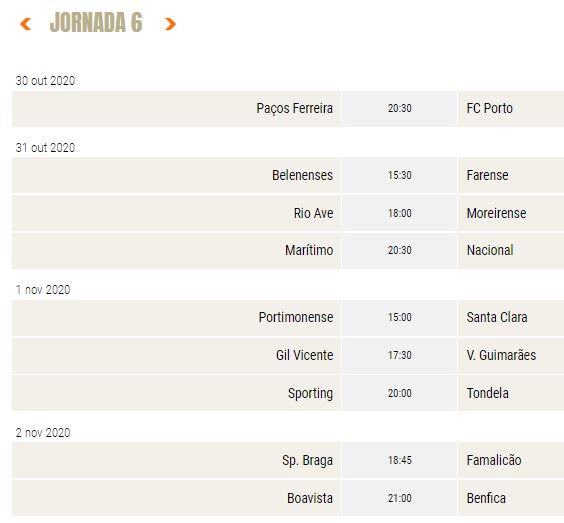
Task: Open Tondela team link
Action: (487, 393)
